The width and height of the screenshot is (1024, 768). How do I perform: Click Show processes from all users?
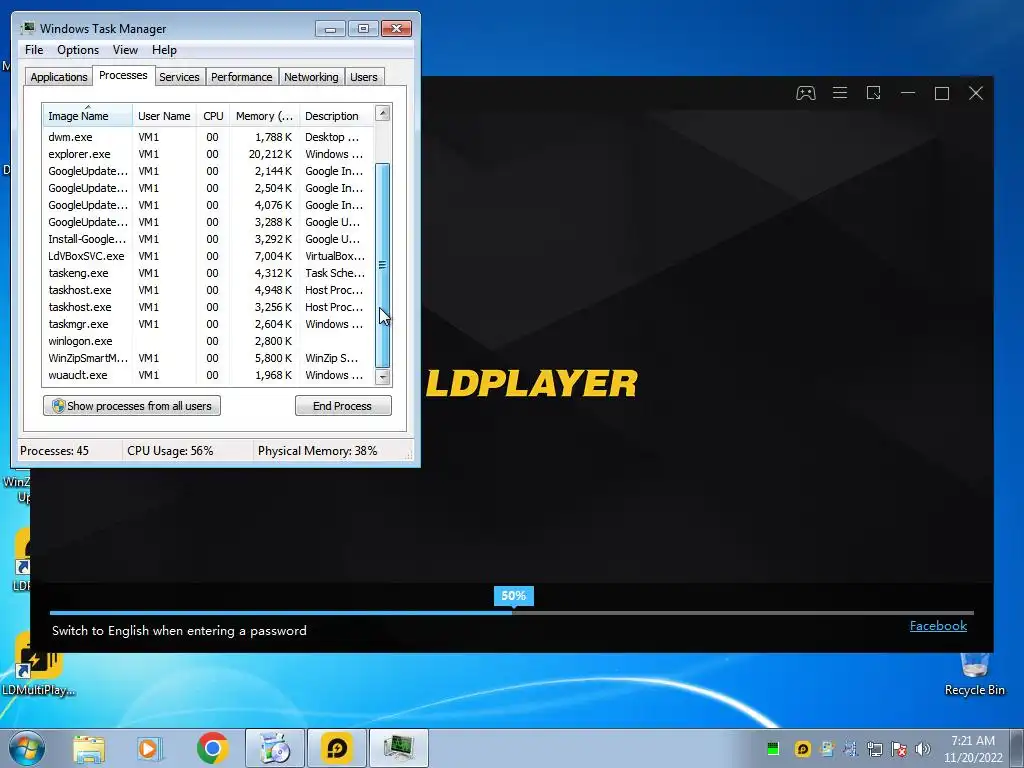132,406
